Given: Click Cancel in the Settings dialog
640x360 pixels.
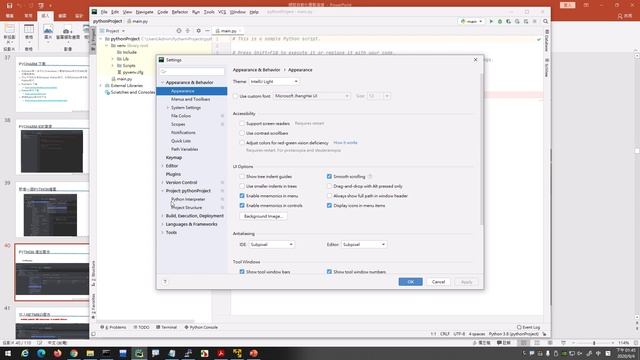Looking at the screenshot, I should [438, 282].
